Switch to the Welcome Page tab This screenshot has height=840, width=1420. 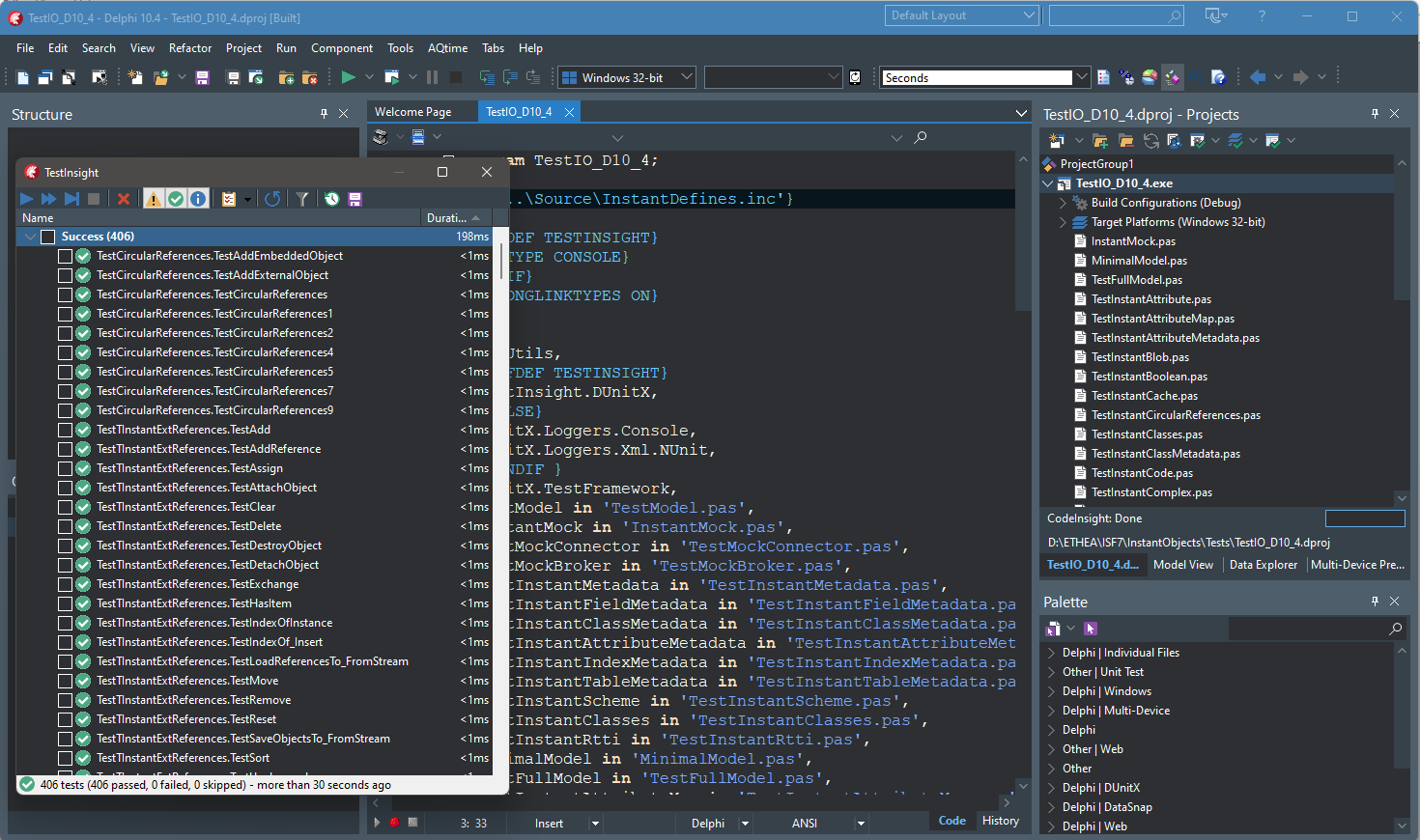(x=412, y=112)
